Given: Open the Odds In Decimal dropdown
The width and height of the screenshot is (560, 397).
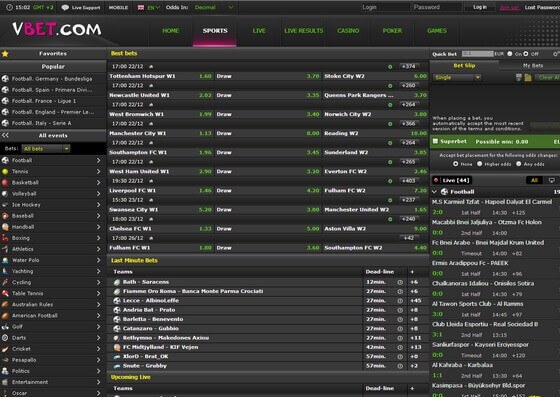Looking at the screenshot, I should [x=214, y=7].
